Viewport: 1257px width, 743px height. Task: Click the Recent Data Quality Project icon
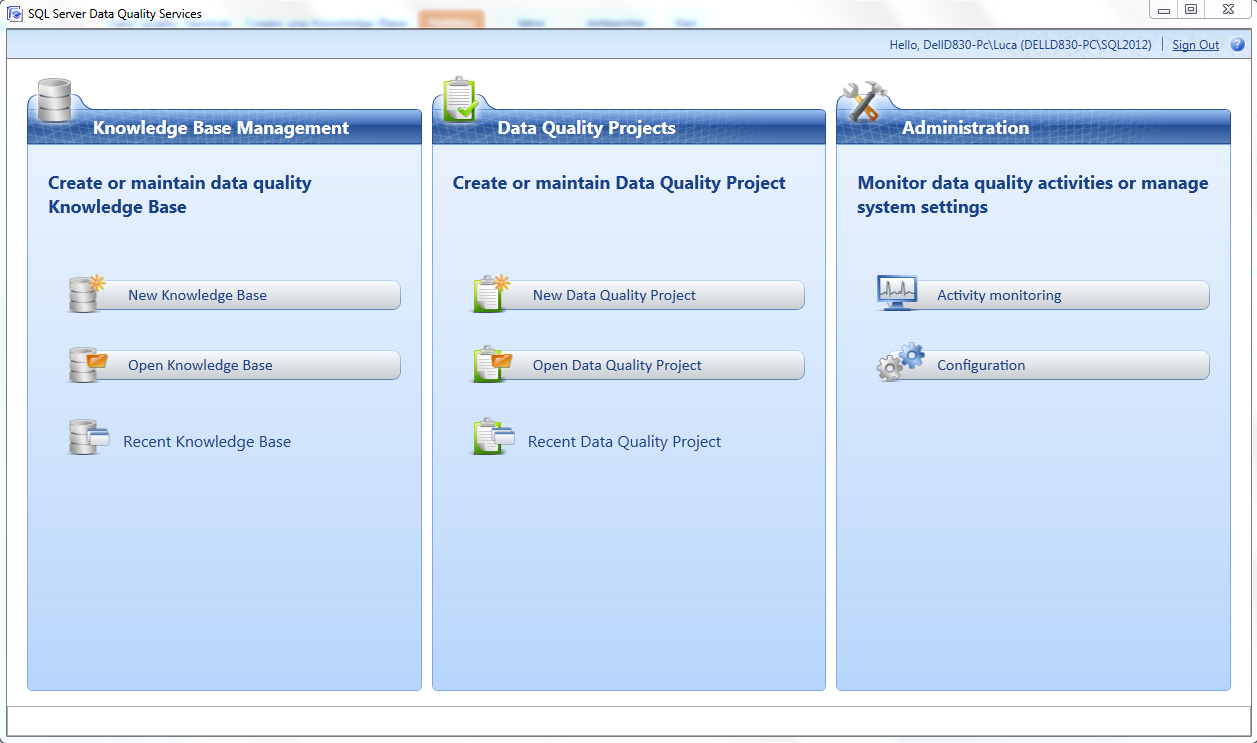(490, 436)
